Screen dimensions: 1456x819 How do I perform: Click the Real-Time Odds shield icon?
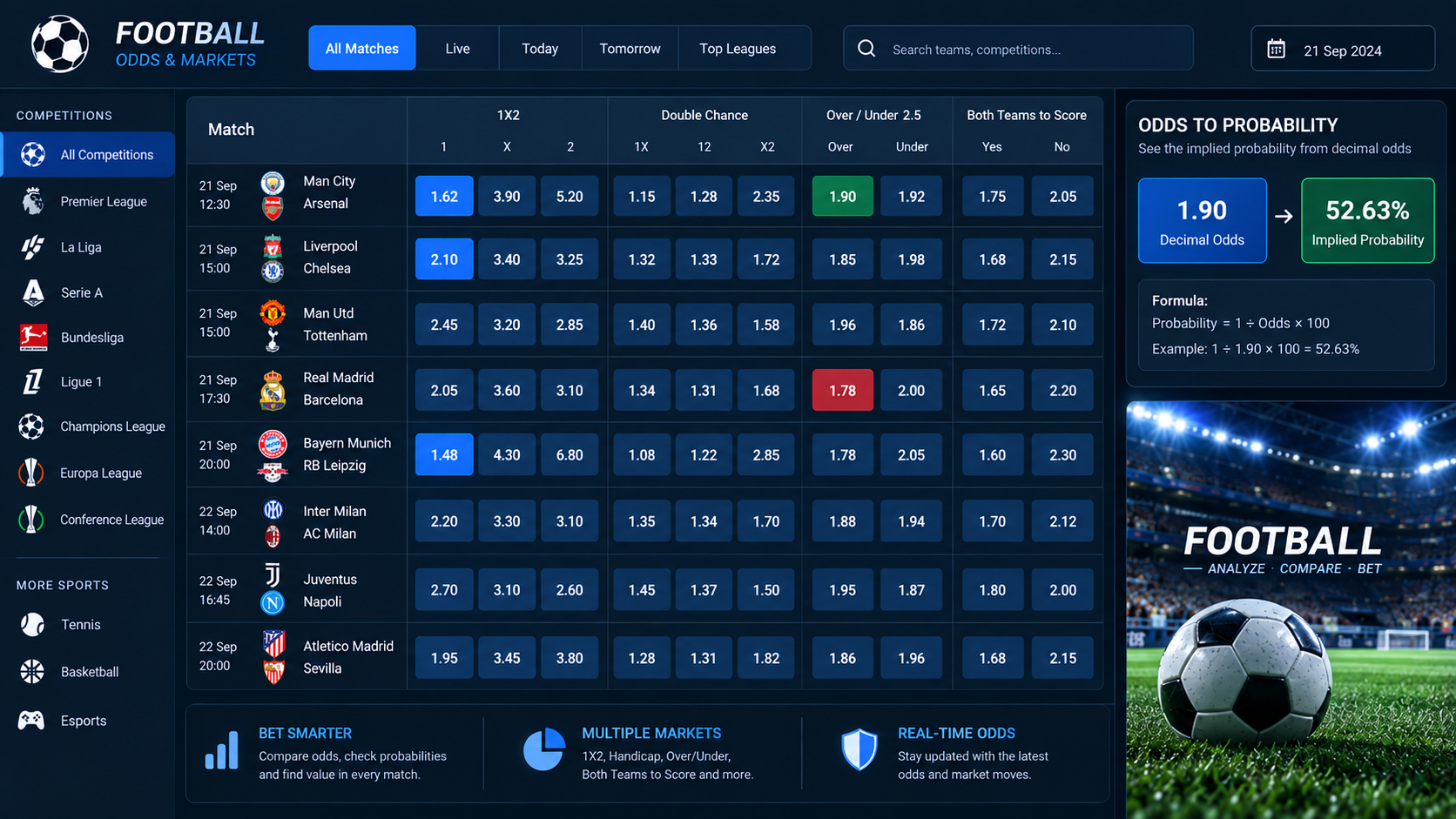859,749
